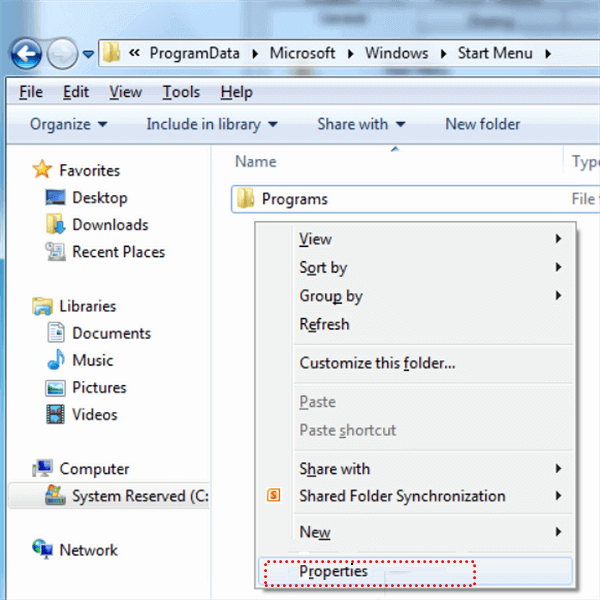Open the Help menu
This screenshot has width=600, height=600.
click(236, 92)
